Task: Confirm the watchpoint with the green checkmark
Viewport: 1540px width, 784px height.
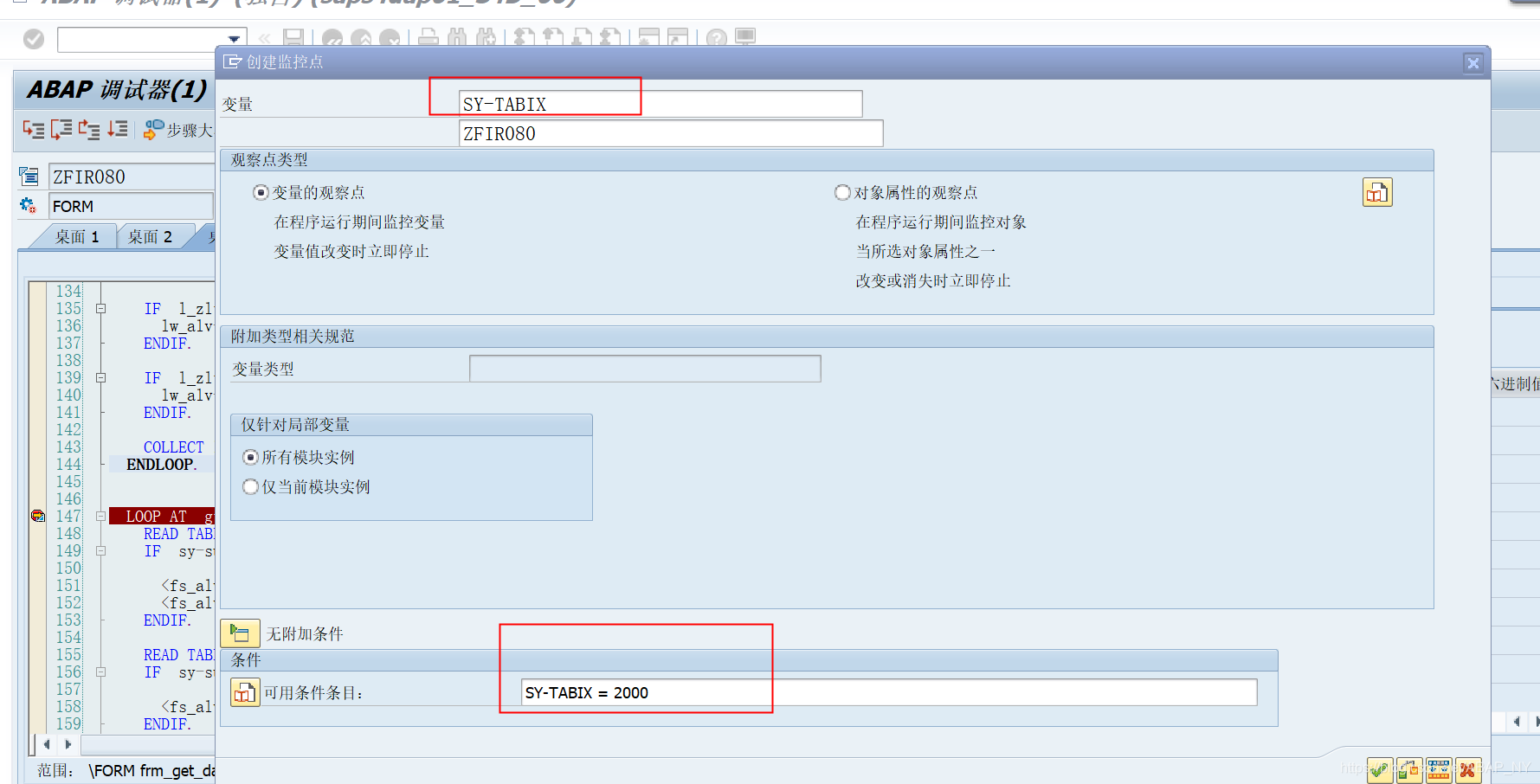Action: (1380, 769)
